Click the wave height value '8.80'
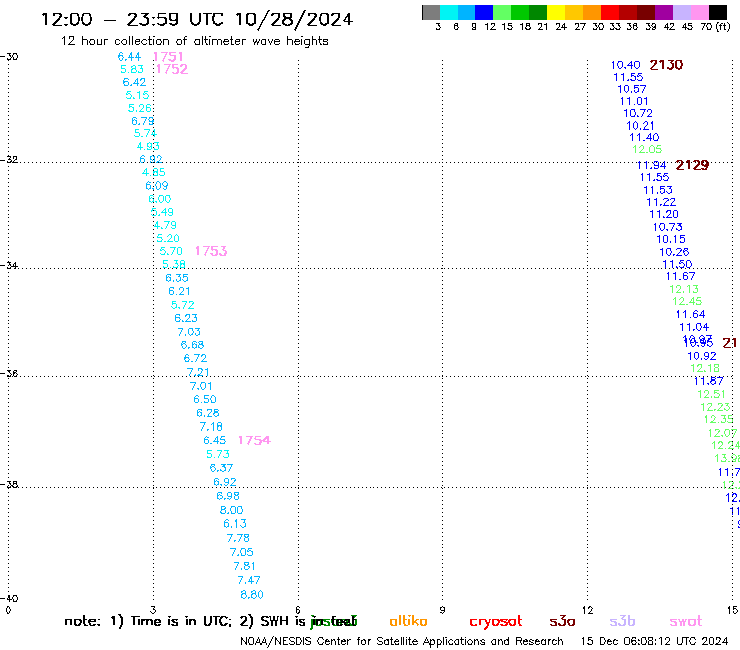This screenshot has width=740, height=650. coord(252,595)
